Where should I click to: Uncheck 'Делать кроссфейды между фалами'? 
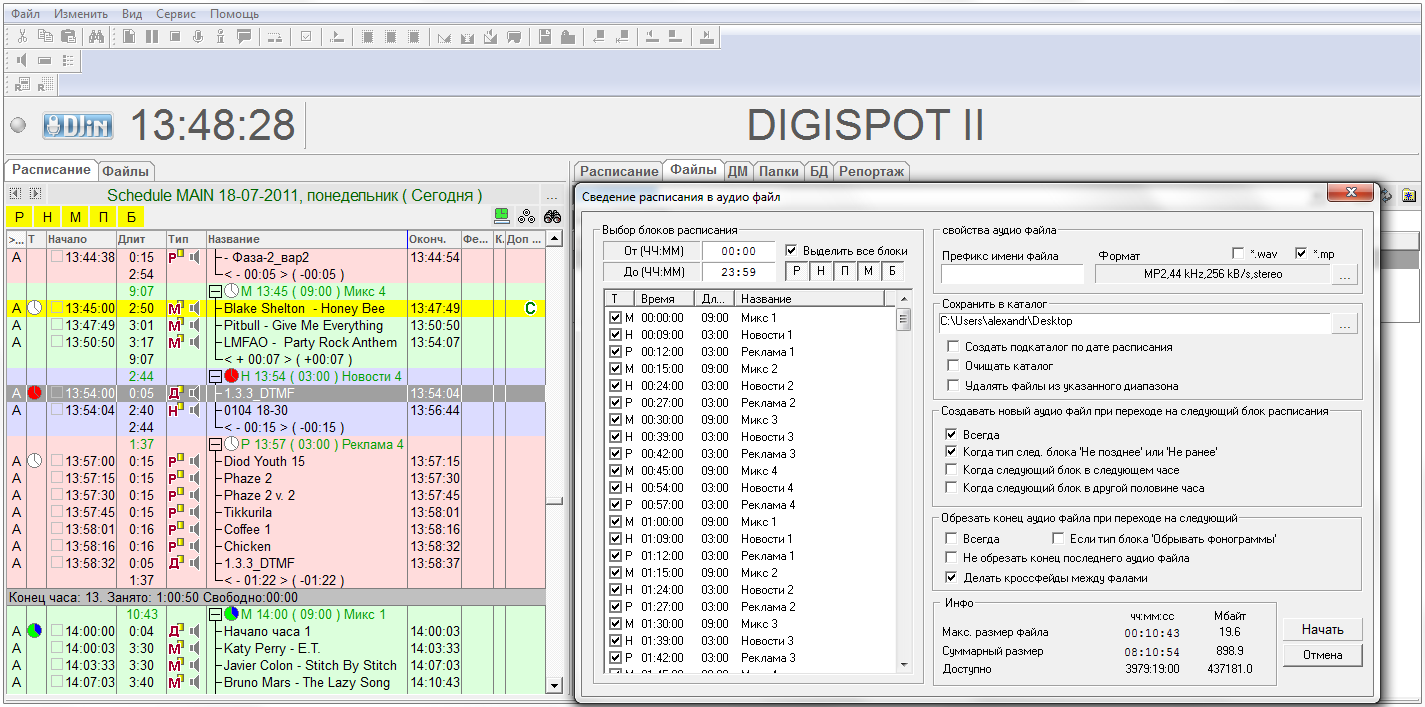tap(952, 578)
